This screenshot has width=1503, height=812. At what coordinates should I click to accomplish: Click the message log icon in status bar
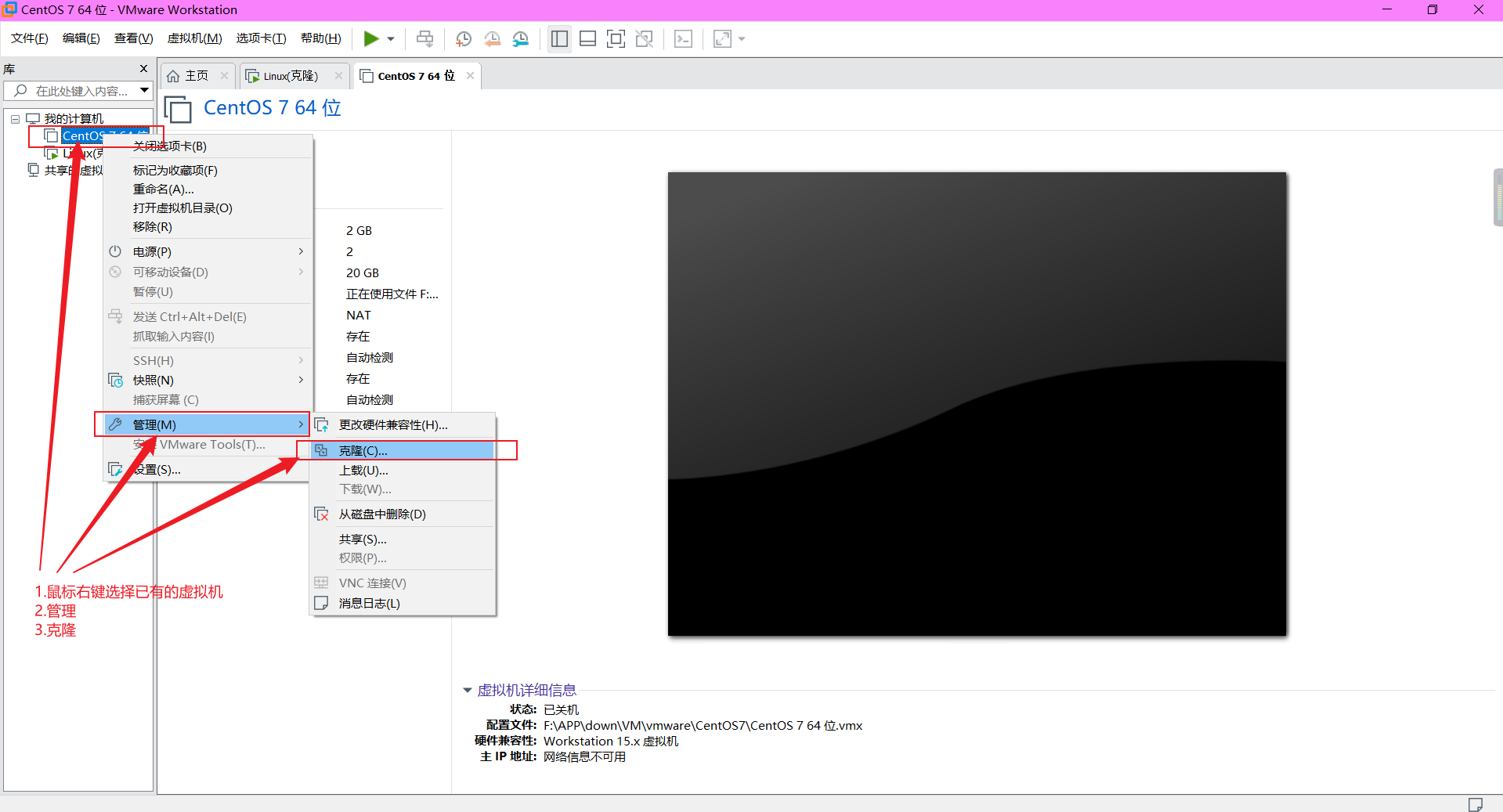[1476, 804]
